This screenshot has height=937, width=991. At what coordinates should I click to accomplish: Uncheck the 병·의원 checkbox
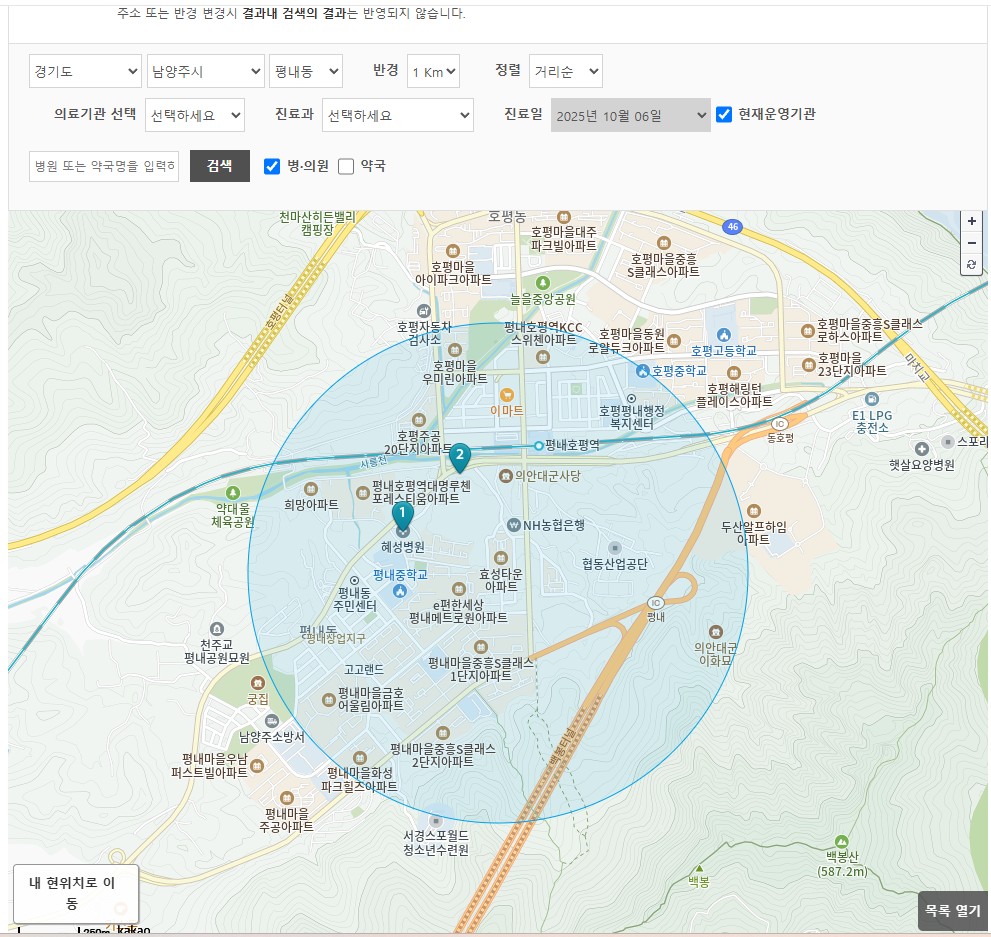click(271, 166)
